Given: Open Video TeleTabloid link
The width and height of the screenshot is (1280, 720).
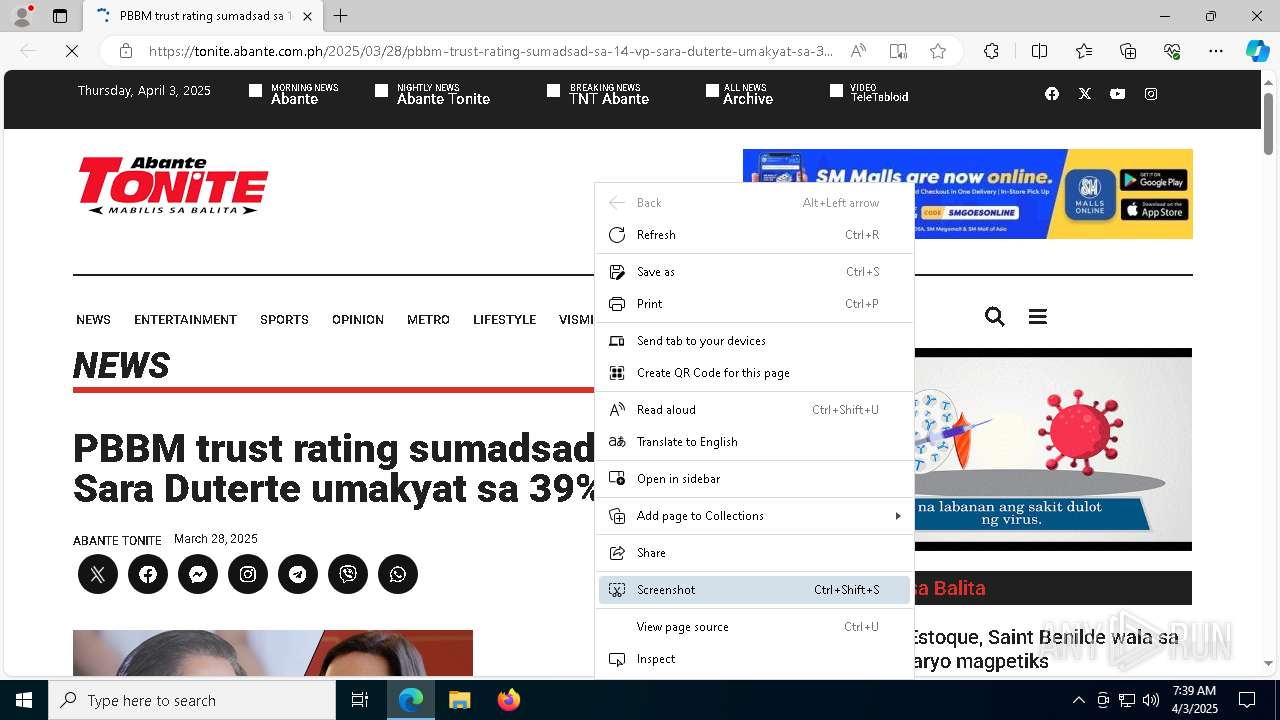Looking at the screenshot, I should pyautogui.click(x=869, y=94).
